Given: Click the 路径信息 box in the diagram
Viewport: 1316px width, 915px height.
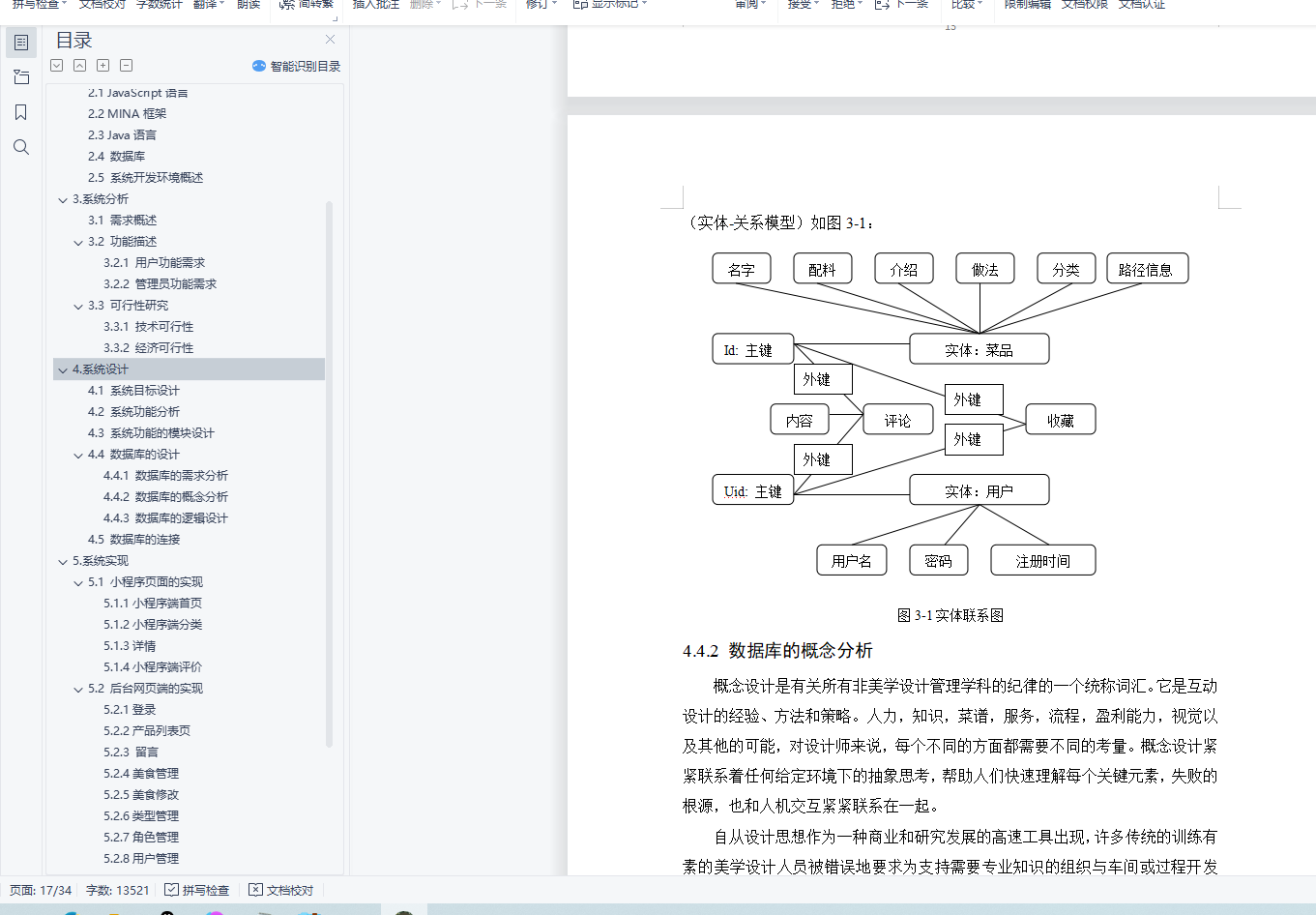Looking at the screenshot, I should (1148, 269).
